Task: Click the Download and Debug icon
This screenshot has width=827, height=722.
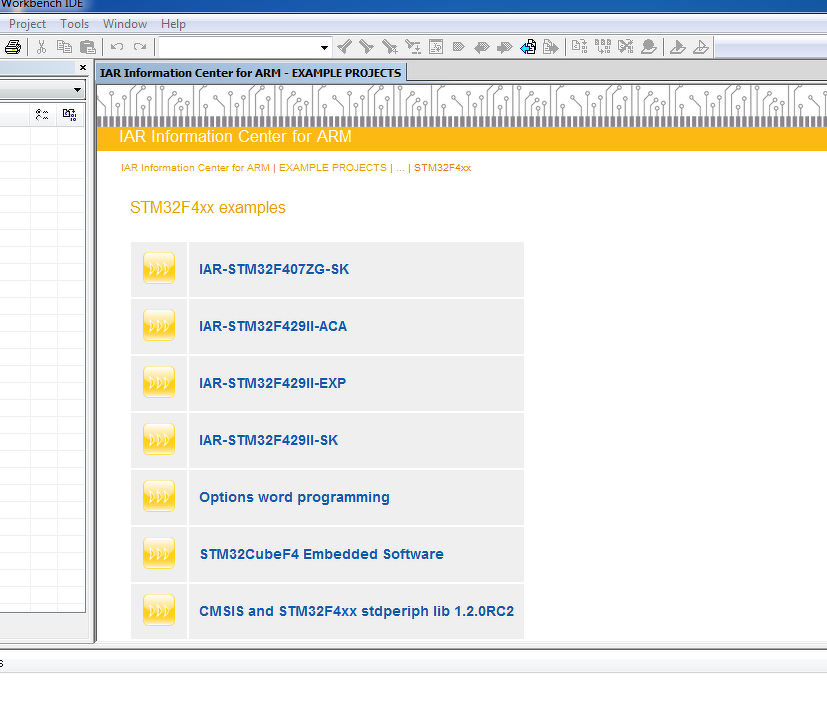Action: 678,47
